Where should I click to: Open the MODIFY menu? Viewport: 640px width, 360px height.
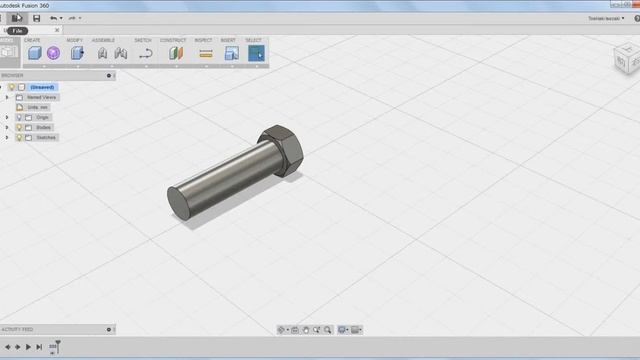tap(75, 40)
